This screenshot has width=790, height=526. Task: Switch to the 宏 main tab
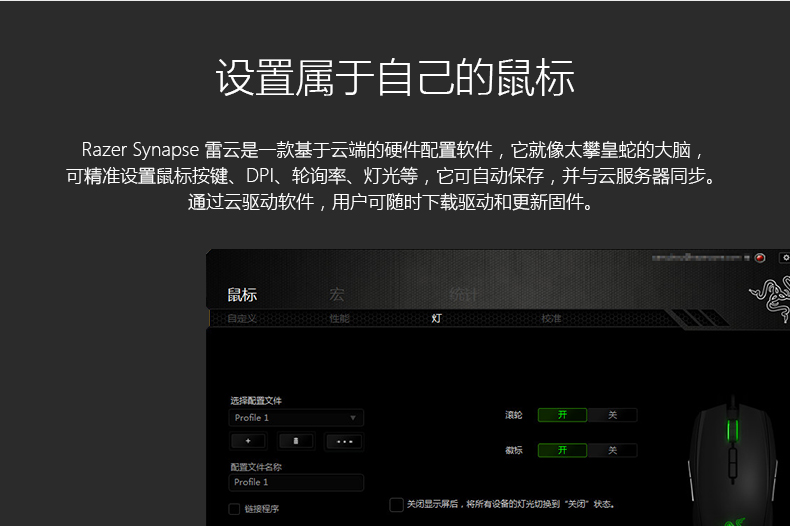click(x=337, y=294)
